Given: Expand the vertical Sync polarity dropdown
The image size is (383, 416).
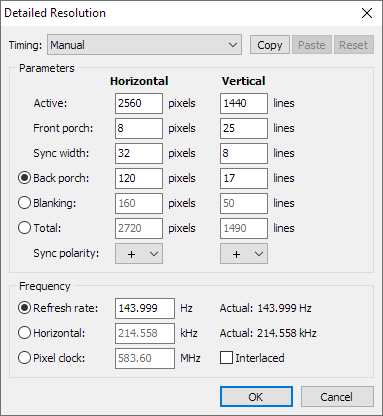Looking at the screenshot, I should coord(244,254).
